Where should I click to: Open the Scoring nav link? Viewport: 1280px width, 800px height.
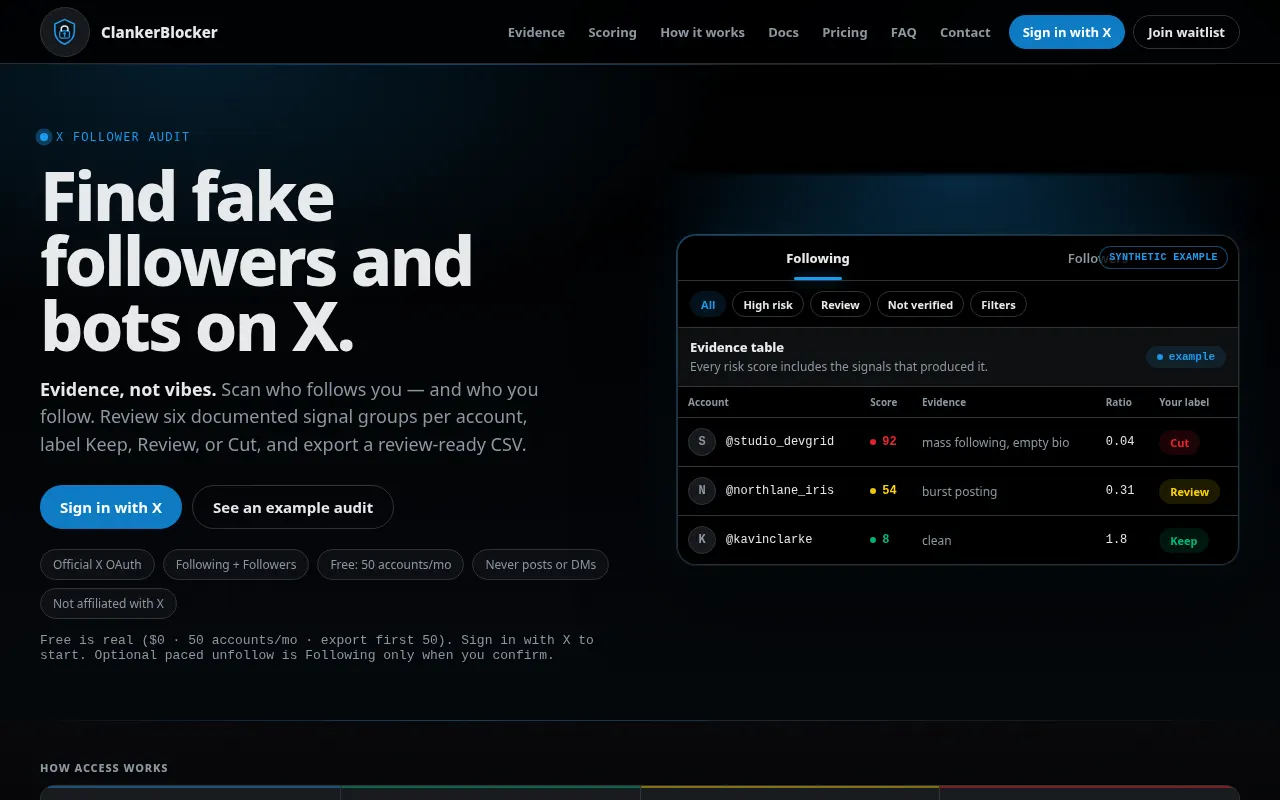[612, 32]
